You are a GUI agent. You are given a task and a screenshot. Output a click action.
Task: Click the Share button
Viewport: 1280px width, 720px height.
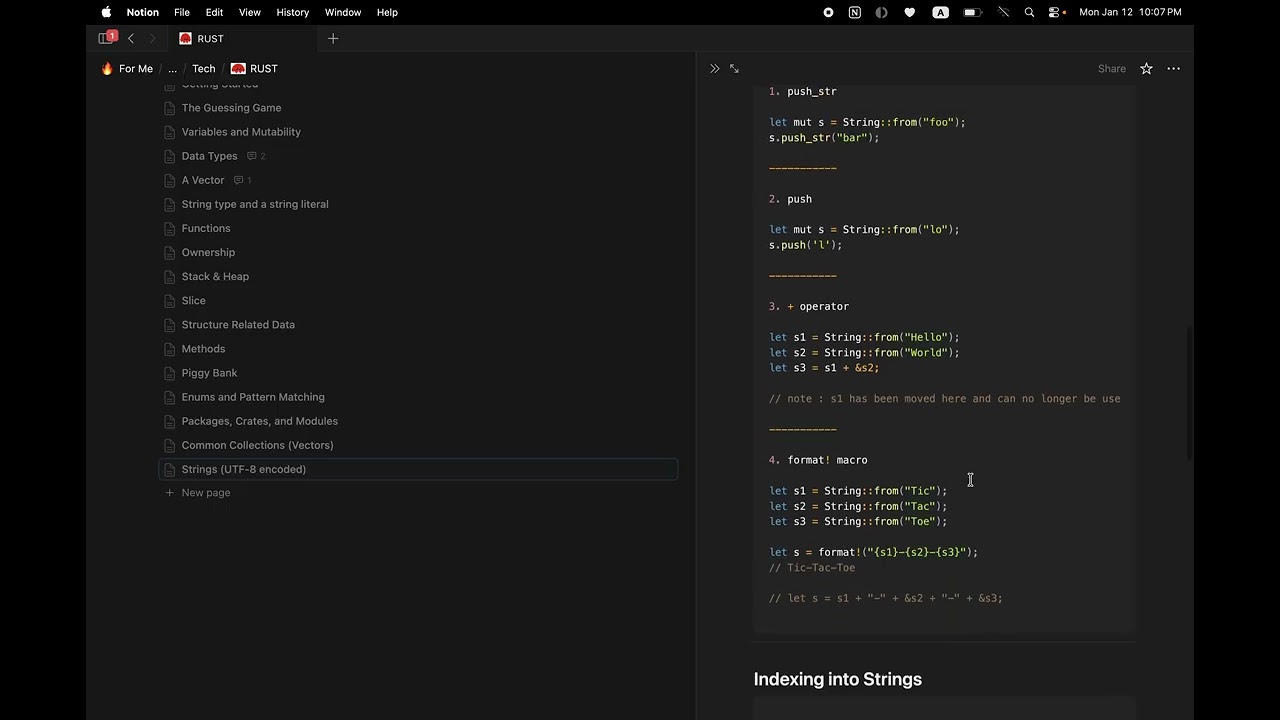(x=1112, y=69)
